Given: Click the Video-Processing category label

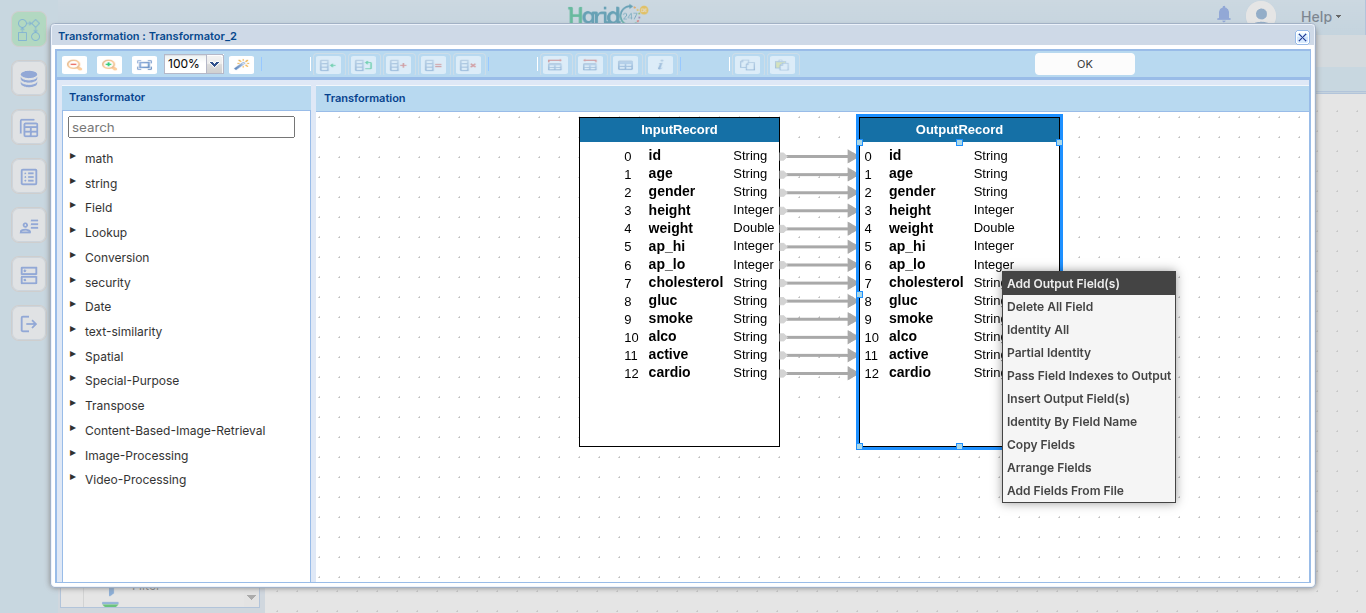Looking at the screenshot, I should click(135, 480).
